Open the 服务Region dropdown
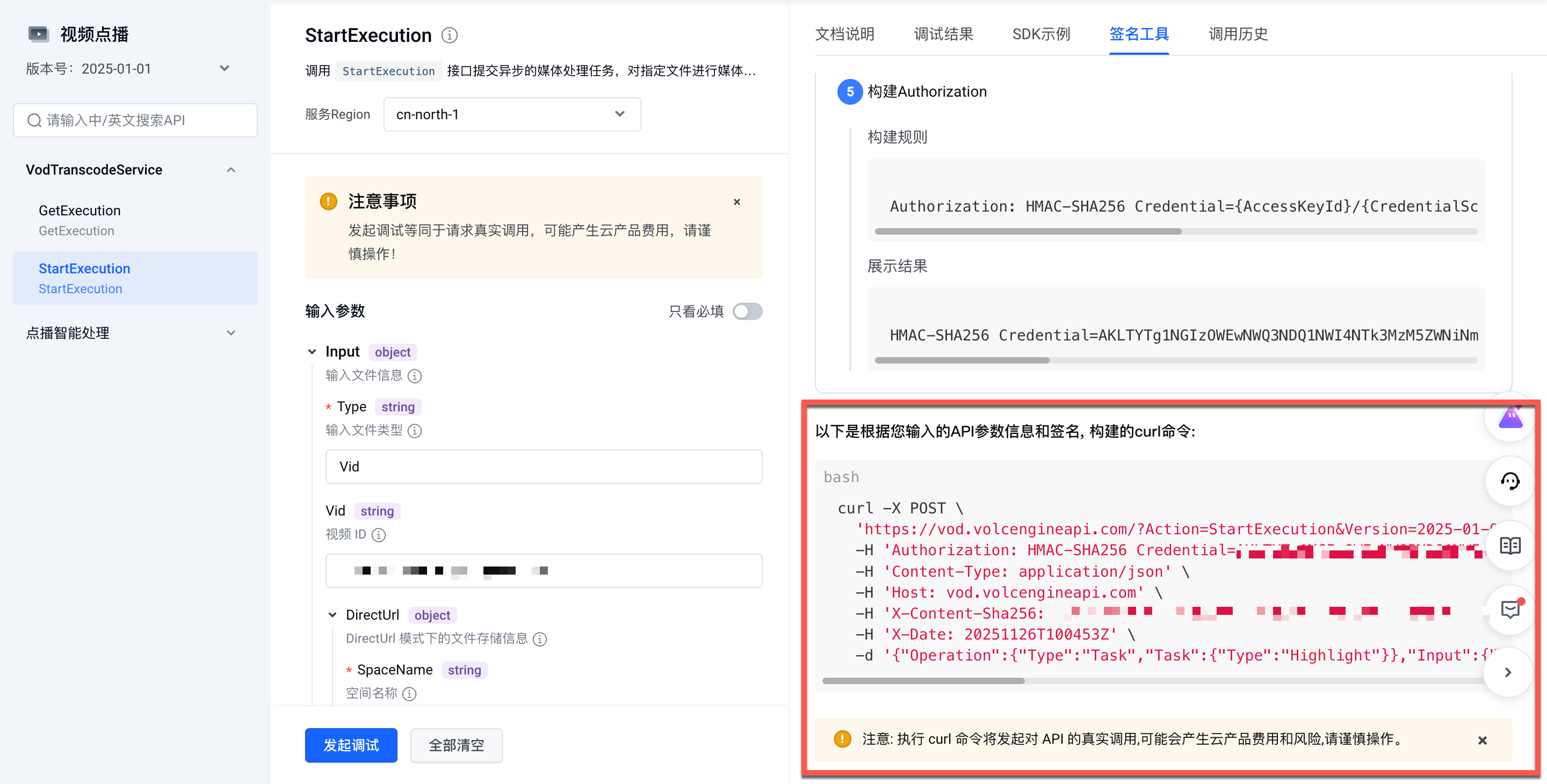The height and width of the screenshot is (784, 1547). [512, 114]
